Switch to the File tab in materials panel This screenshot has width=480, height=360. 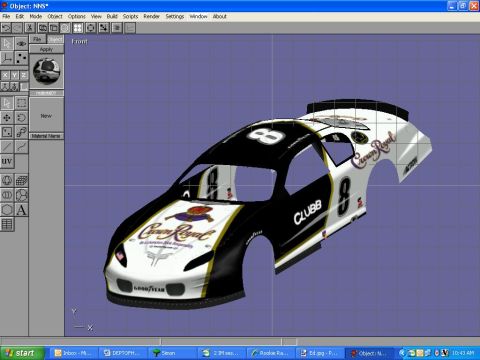click(x=37, y=39)
